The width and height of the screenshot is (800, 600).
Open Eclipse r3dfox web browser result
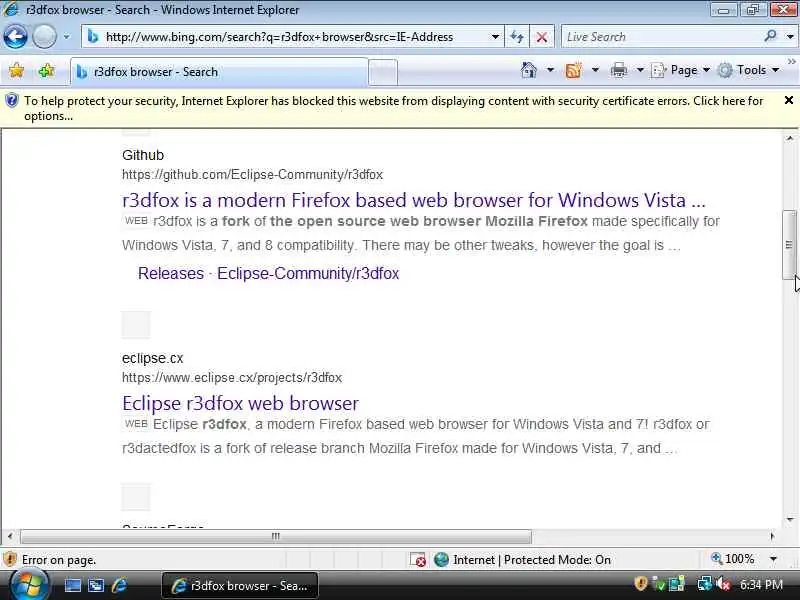240,403
